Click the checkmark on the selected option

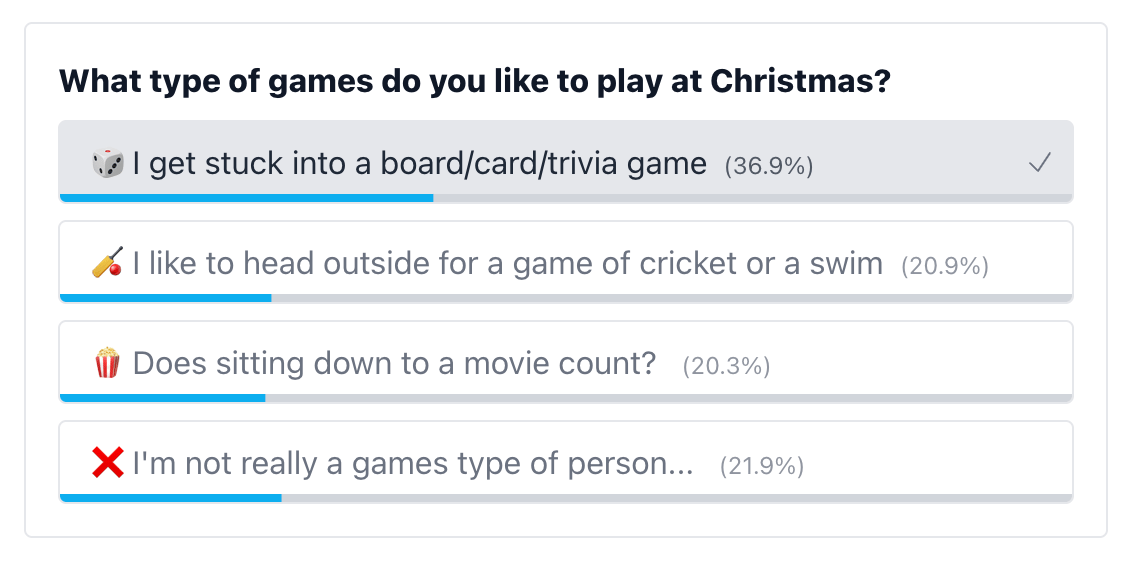click(1040, 164)
